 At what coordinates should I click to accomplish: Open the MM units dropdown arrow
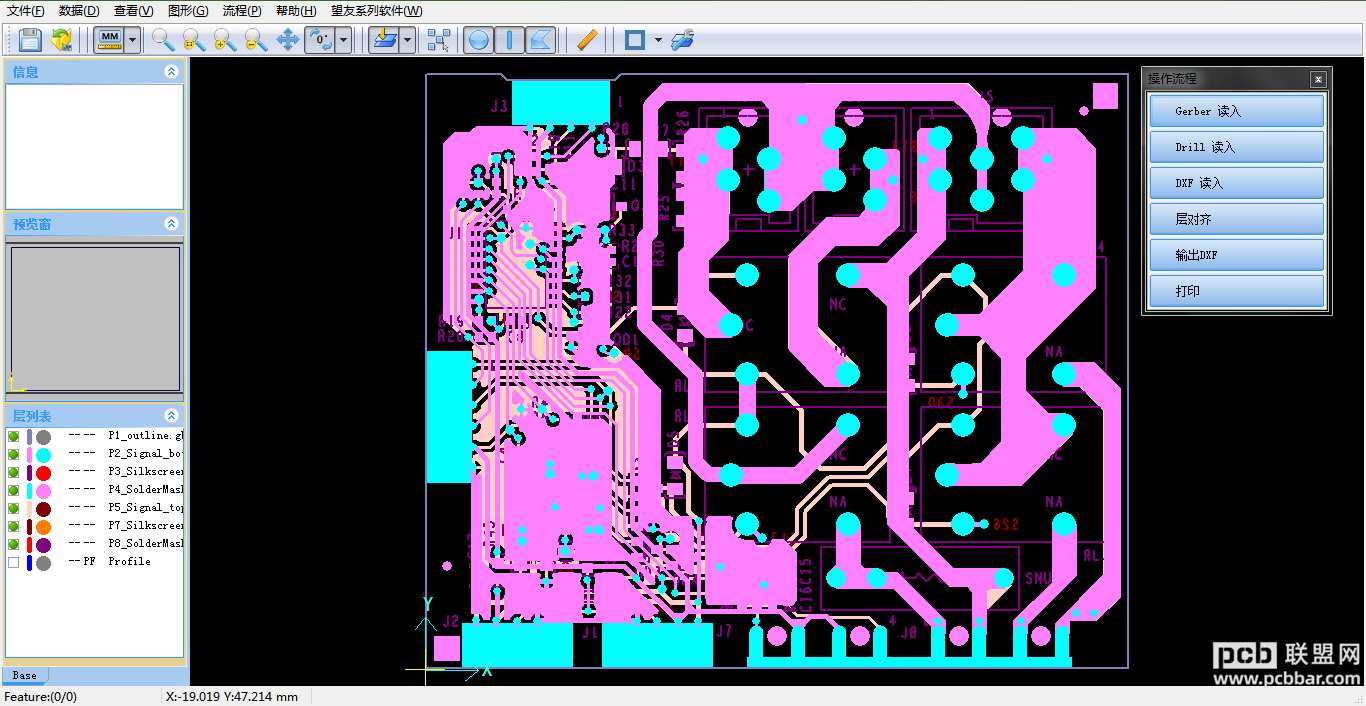133,40
